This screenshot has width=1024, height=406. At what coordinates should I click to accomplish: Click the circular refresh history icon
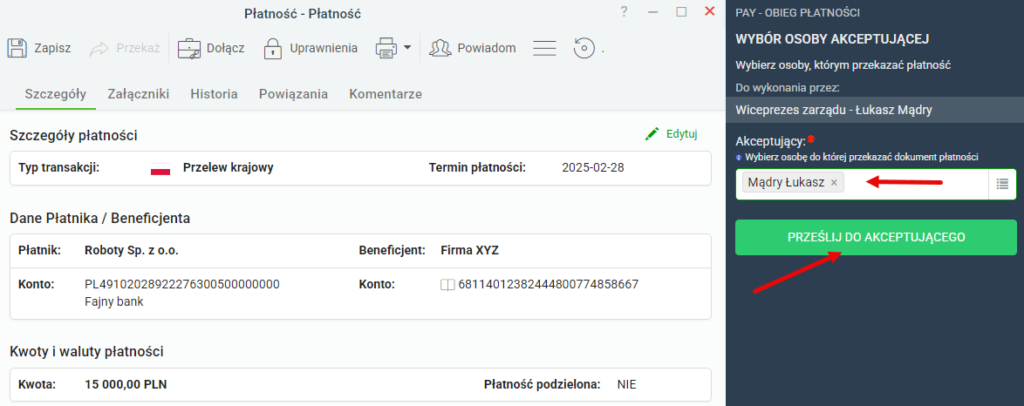point(584,48)
